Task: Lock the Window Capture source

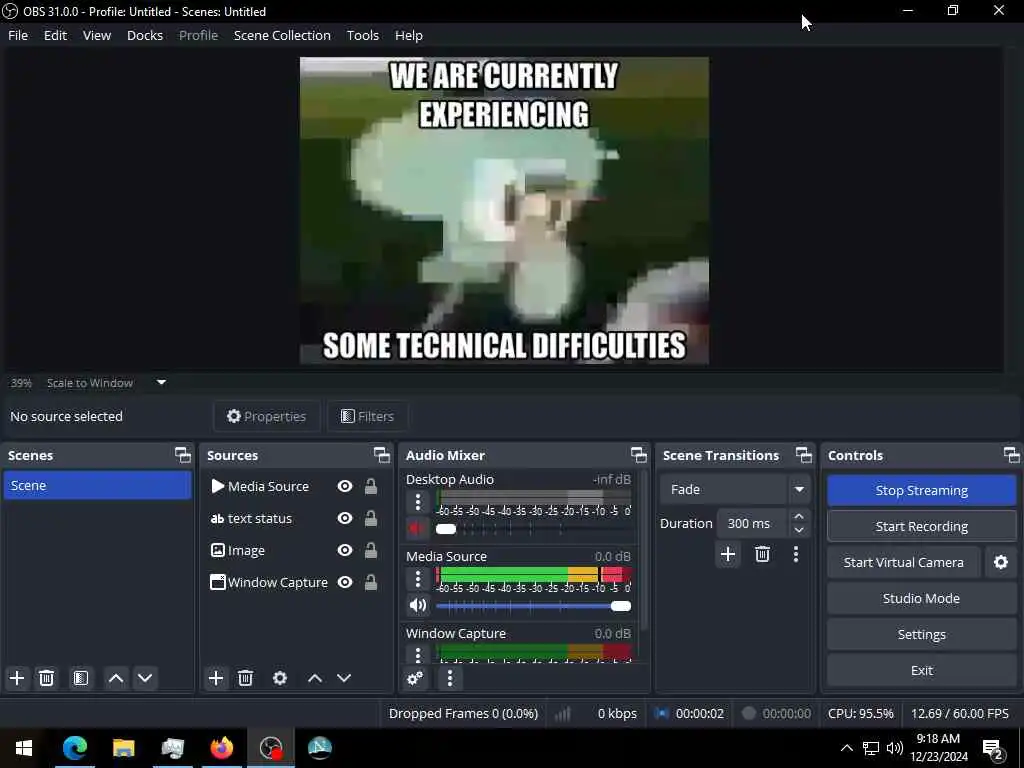Action: coord(371,583)
